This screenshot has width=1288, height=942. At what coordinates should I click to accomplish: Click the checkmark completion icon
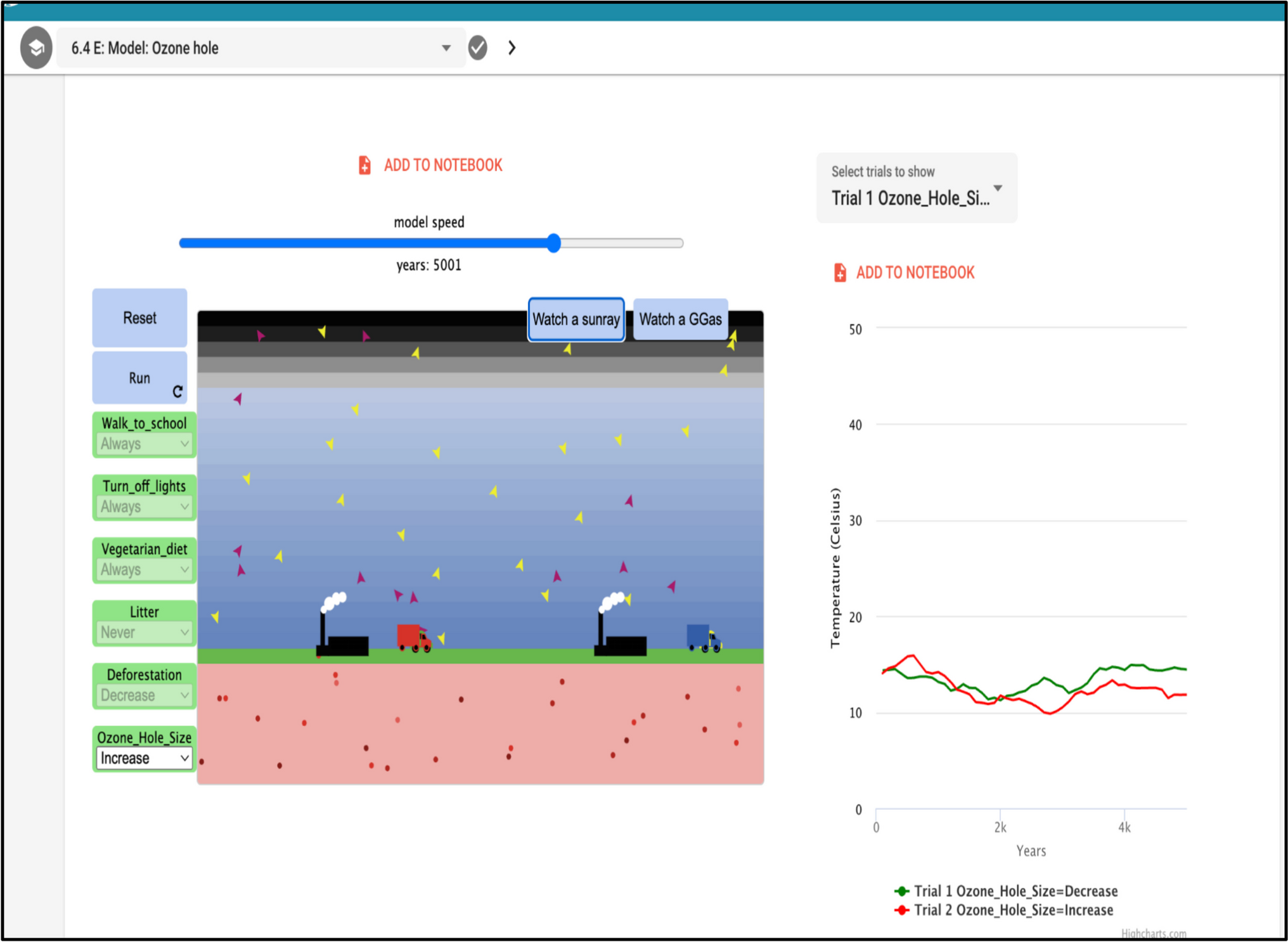[477, 48]
